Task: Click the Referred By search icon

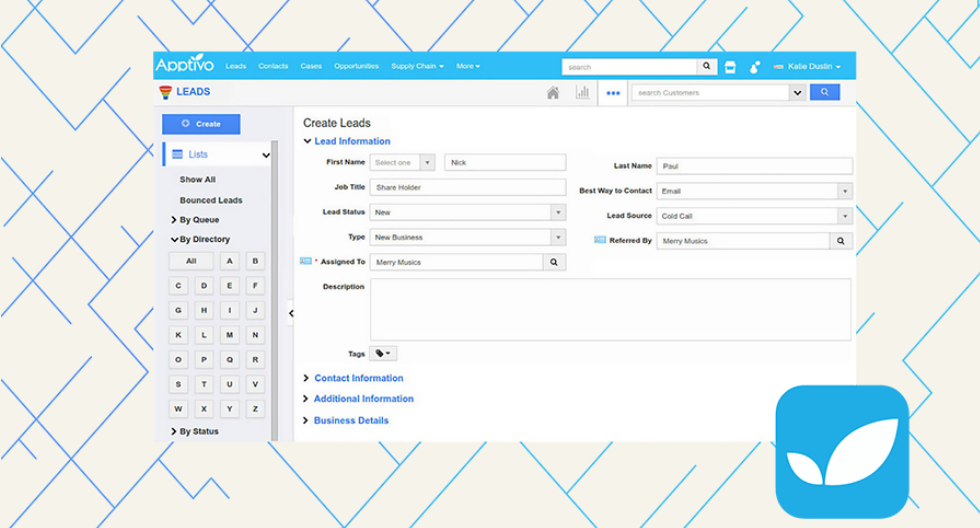Action: [x=841, y=241]
